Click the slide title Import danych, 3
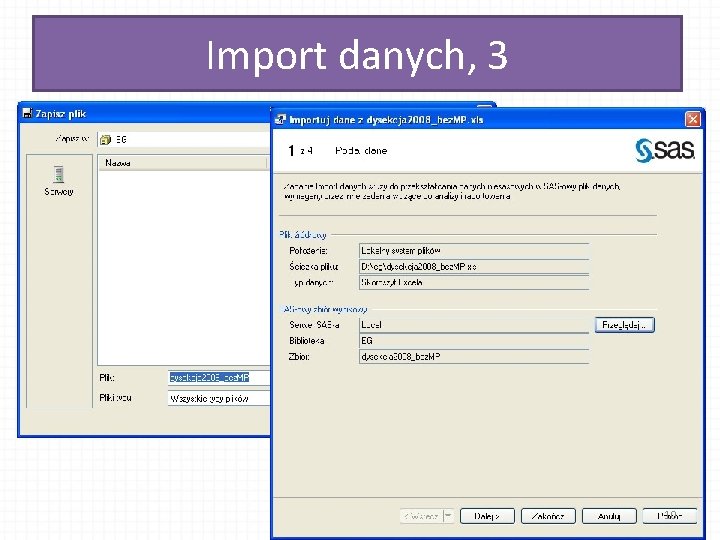Screen dimensions: 720x540 357,55
